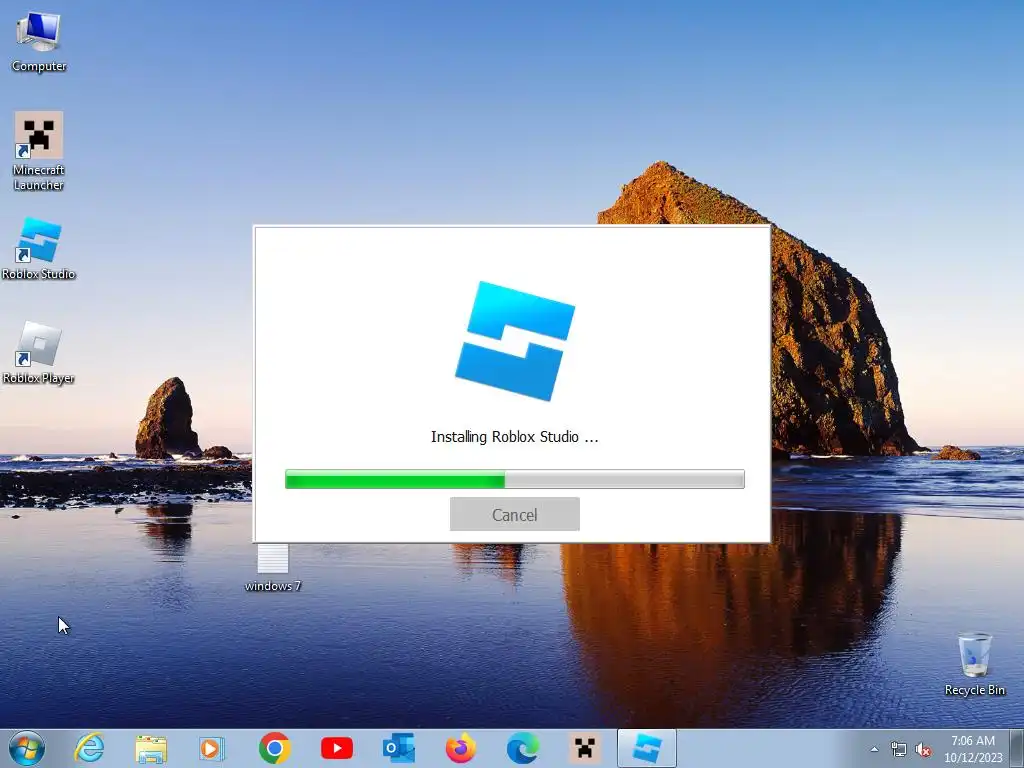Select the Roblox Player desktop shortcut
Screen dimensions: 1024x768
pyautogui.click(x=39, y=353)
